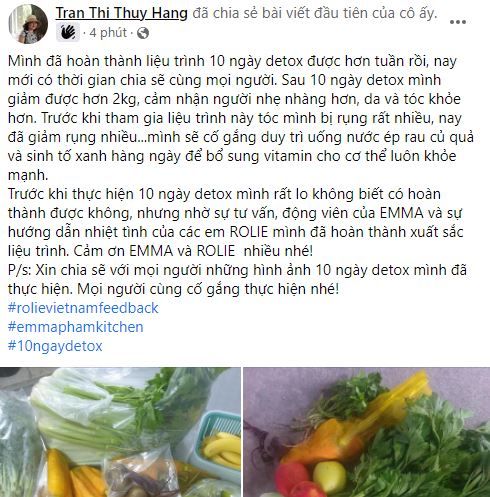Open Tran Thi Thuy Hang profile link
Viewport: 490px width, 497px height.
tap(122, 13)
